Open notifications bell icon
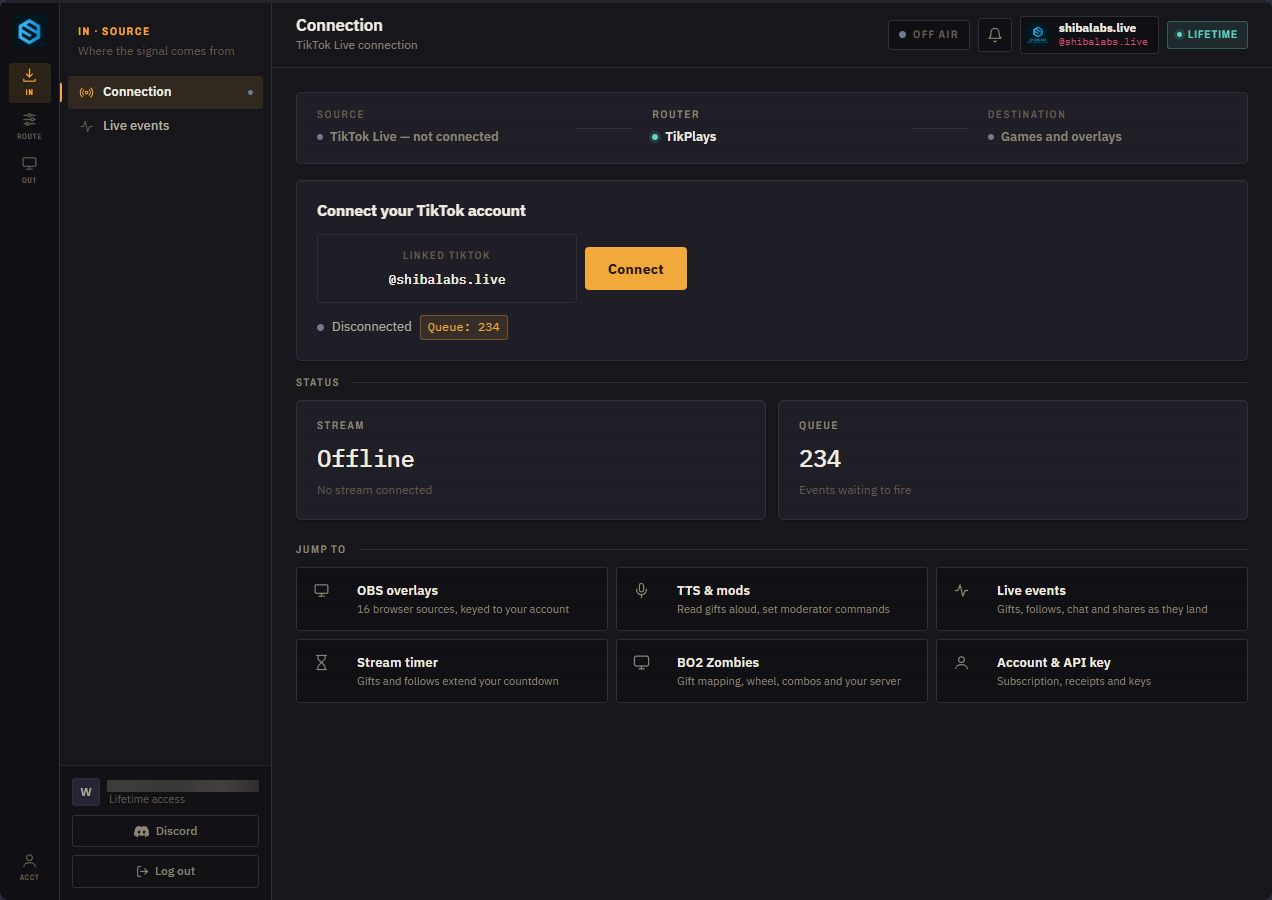The image size is (1272, 900). pyautogui.click(x=995, y=34)
